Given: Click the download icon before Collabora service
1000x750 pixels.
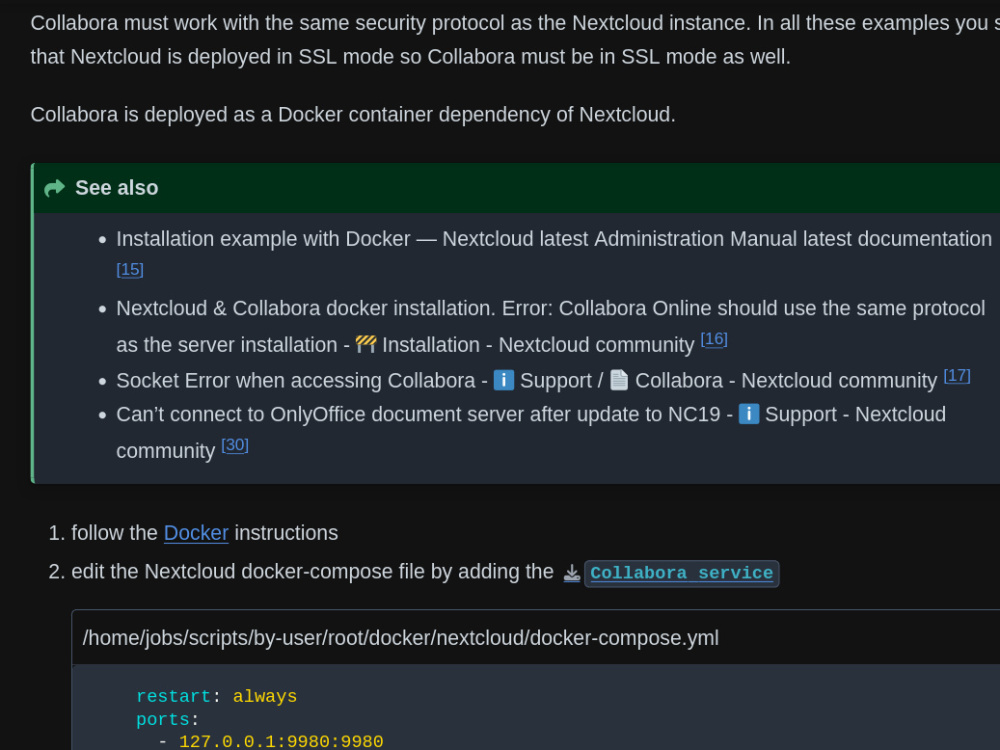Looking at the screenshot, I should pyautogui.click(x=571, y=573).
